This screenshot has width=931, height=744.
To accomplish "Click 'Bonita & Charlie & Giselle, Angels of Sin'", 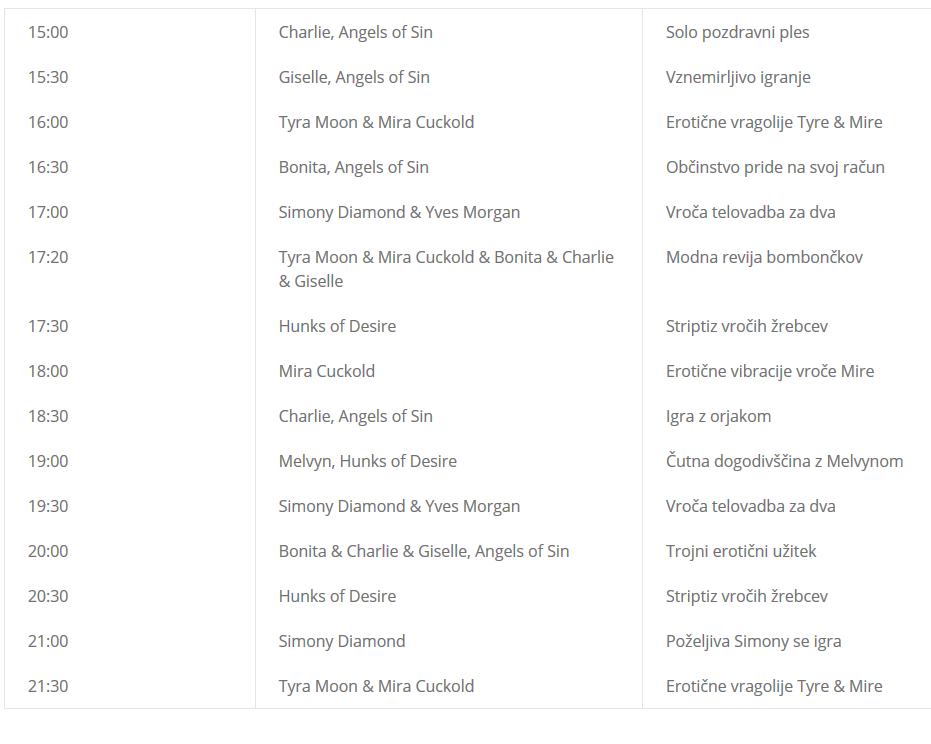I will 423,551.
